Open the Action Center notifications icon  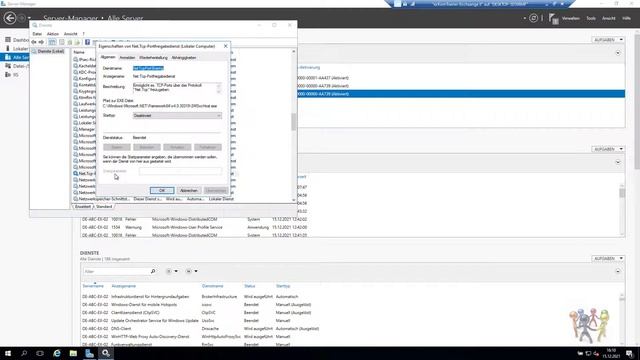point(630,353)
